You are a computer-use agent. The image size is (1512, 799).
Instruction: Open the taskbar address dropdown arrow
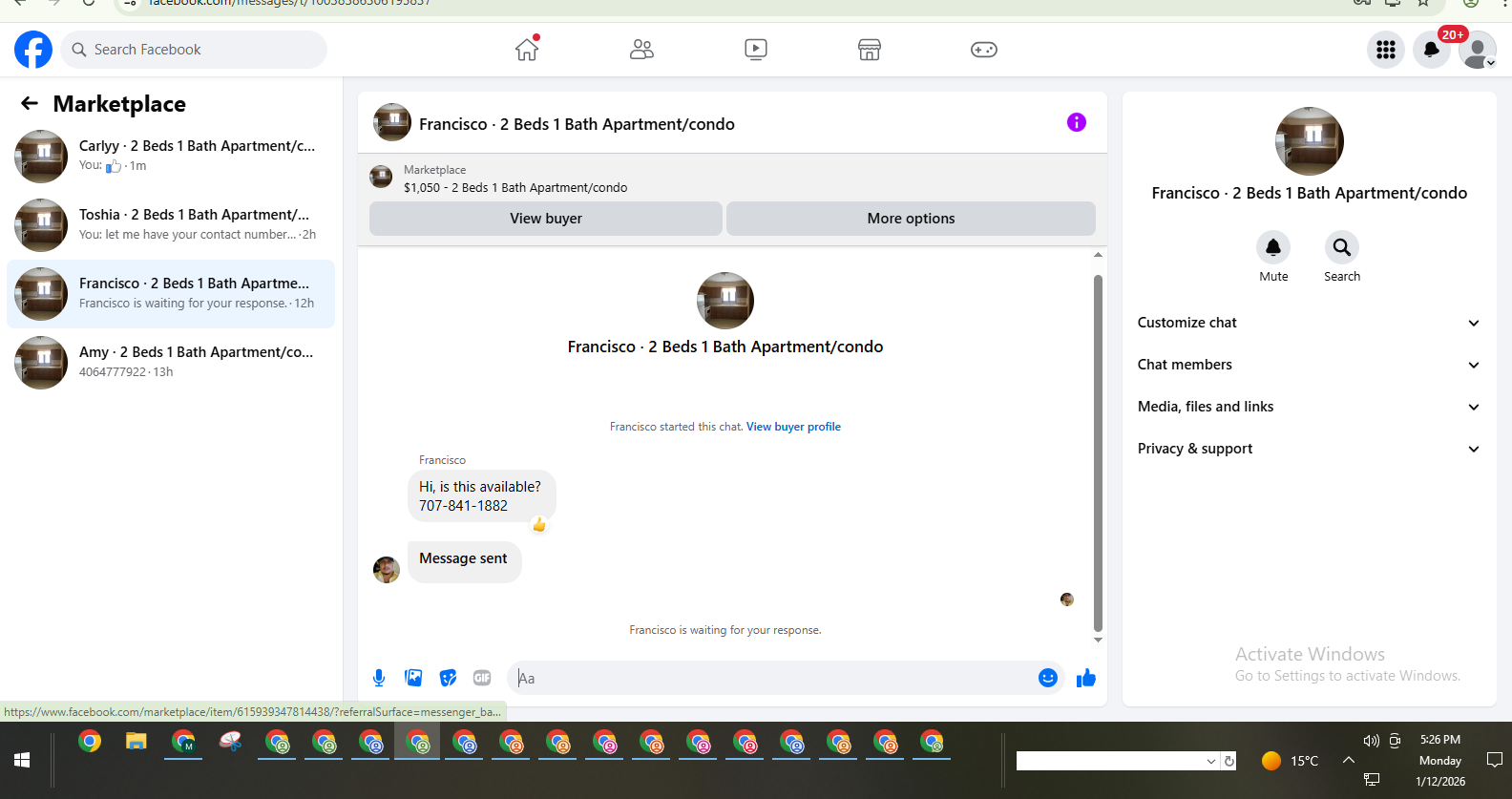(x=1211, y=761)
